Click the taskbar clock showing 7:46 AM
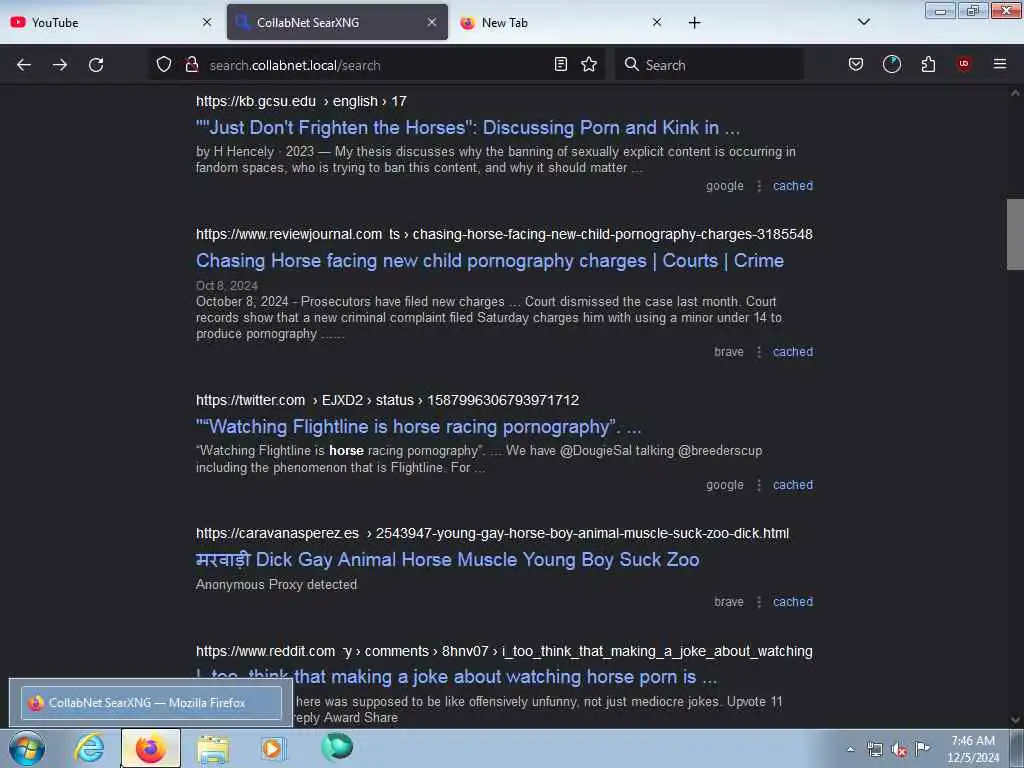Image resolution: width=1024 pixels, height=768 pixels. (x=973, y=749)
